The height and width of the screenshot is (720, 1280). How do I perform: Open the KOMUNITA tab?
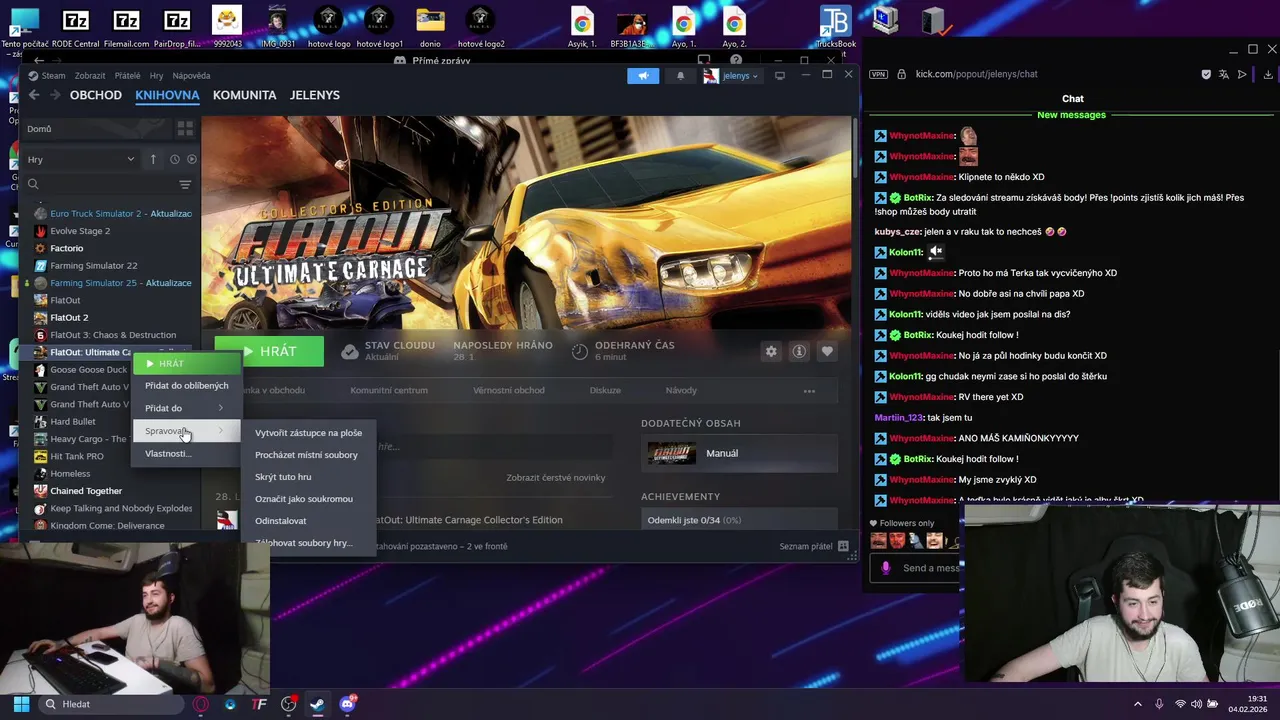coord(244,95)
